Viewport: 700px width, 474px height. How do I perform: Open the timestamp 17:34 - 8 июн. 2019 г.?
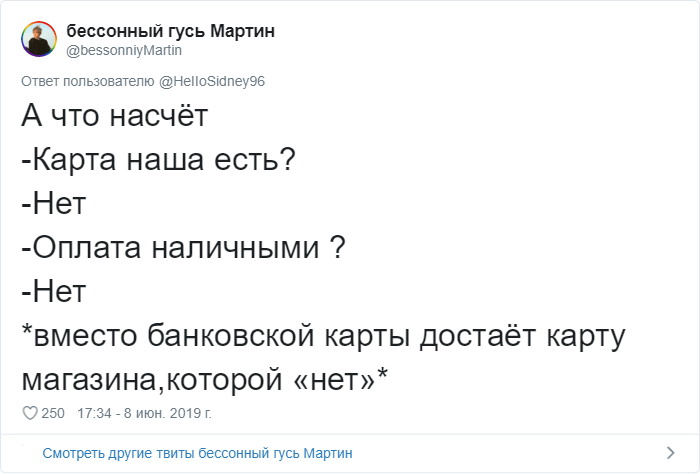144,413
